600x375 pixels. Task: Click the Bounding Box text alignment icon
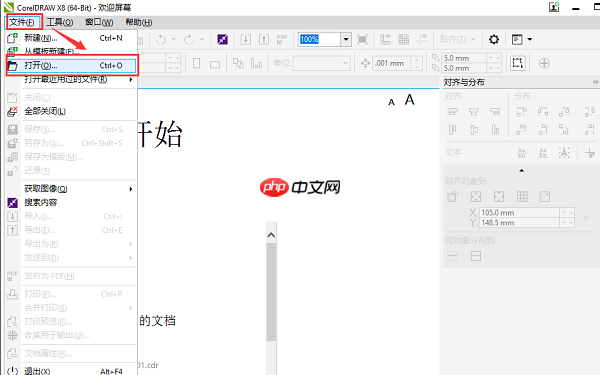564,153
